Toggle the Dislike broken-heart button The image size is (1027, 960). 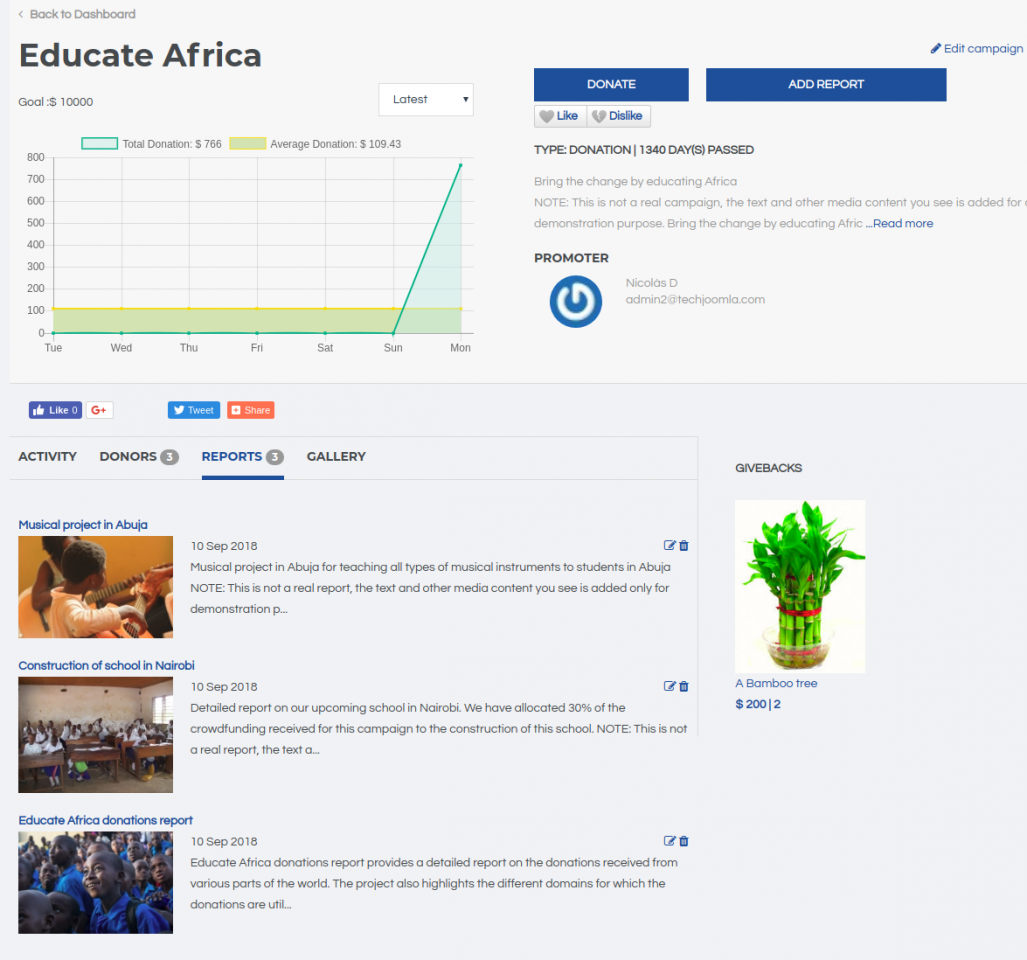[x=618, y=116]
